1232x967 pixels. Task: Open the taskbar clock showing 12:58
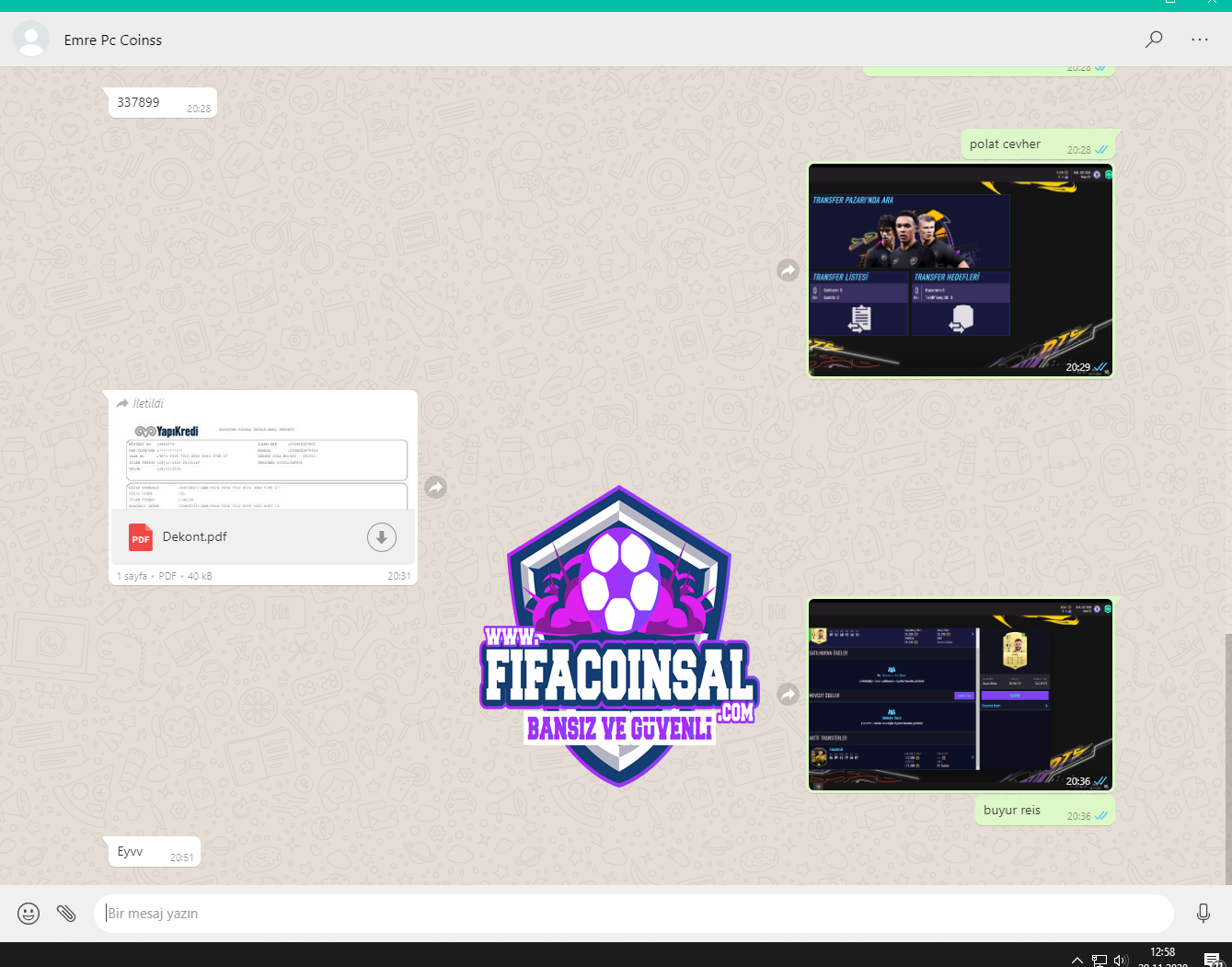point(1163,957)
